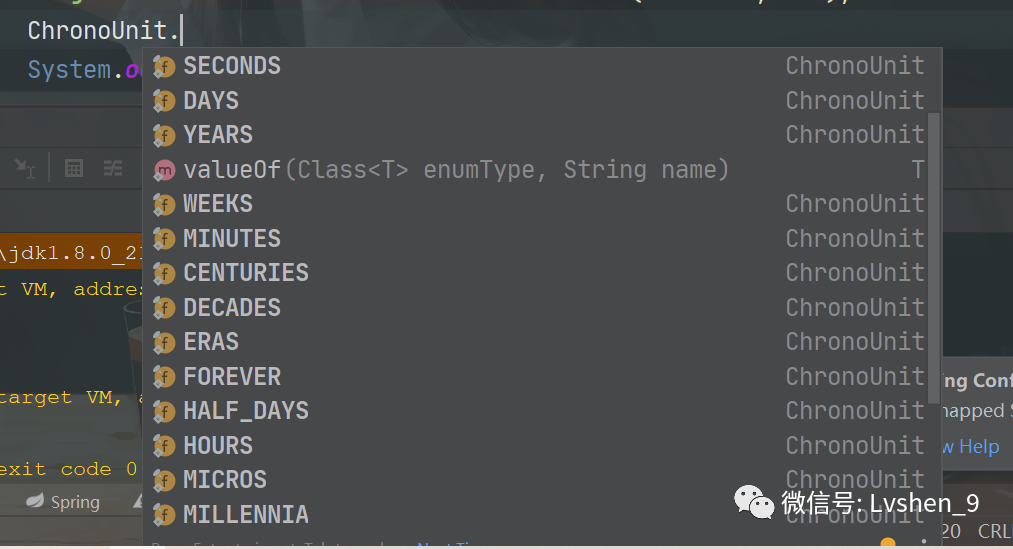Image resolution: width=1013 pixels, height=549 pixels.
Task: Click the field icon next to FOREVER
Action: (x=164, y=377)
